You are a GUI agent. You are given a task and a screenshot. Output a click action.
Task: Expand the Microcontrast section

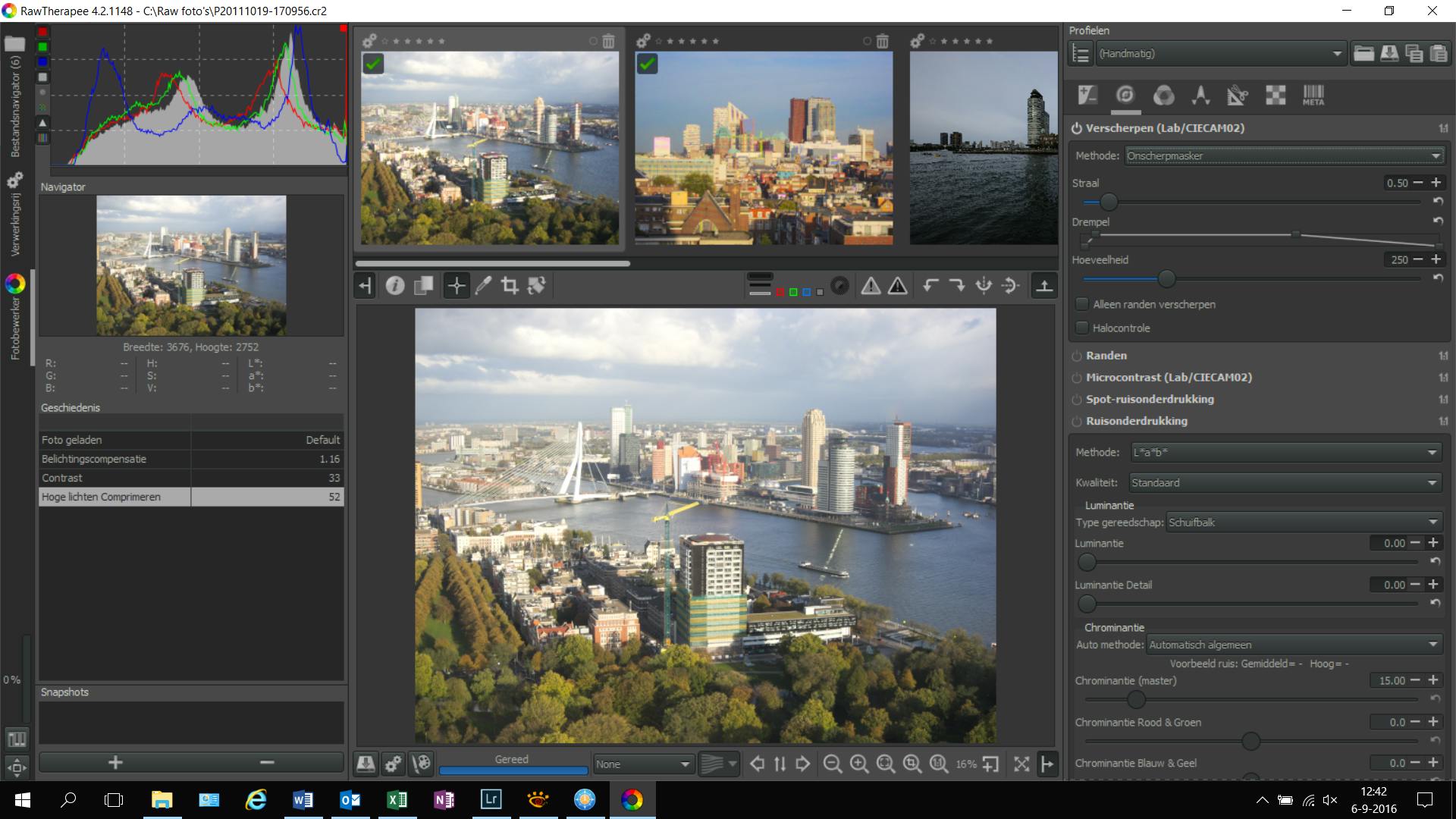click(1168, 377)
